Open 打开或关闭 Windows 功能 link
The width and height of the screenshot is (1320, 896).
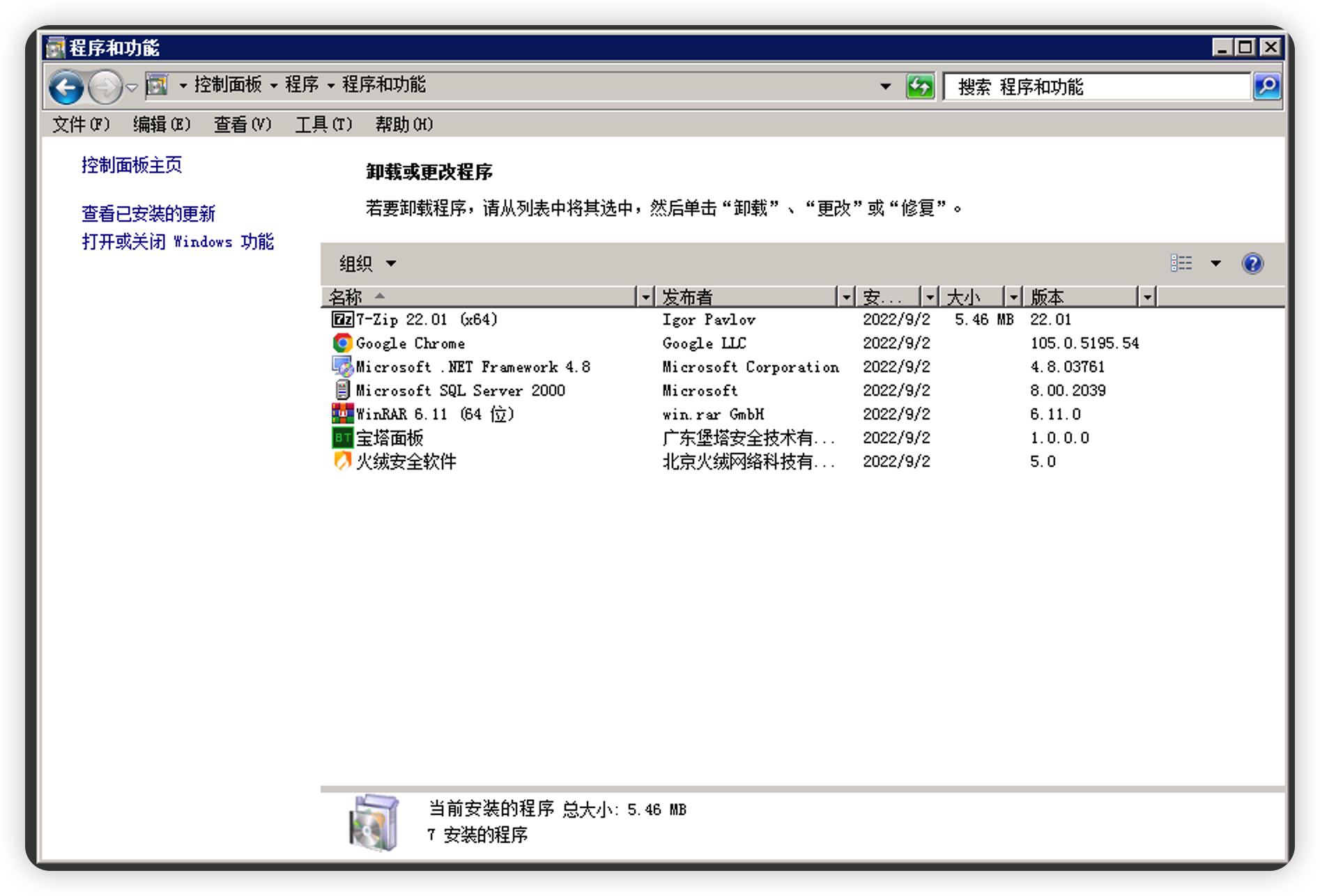[178, 242]
